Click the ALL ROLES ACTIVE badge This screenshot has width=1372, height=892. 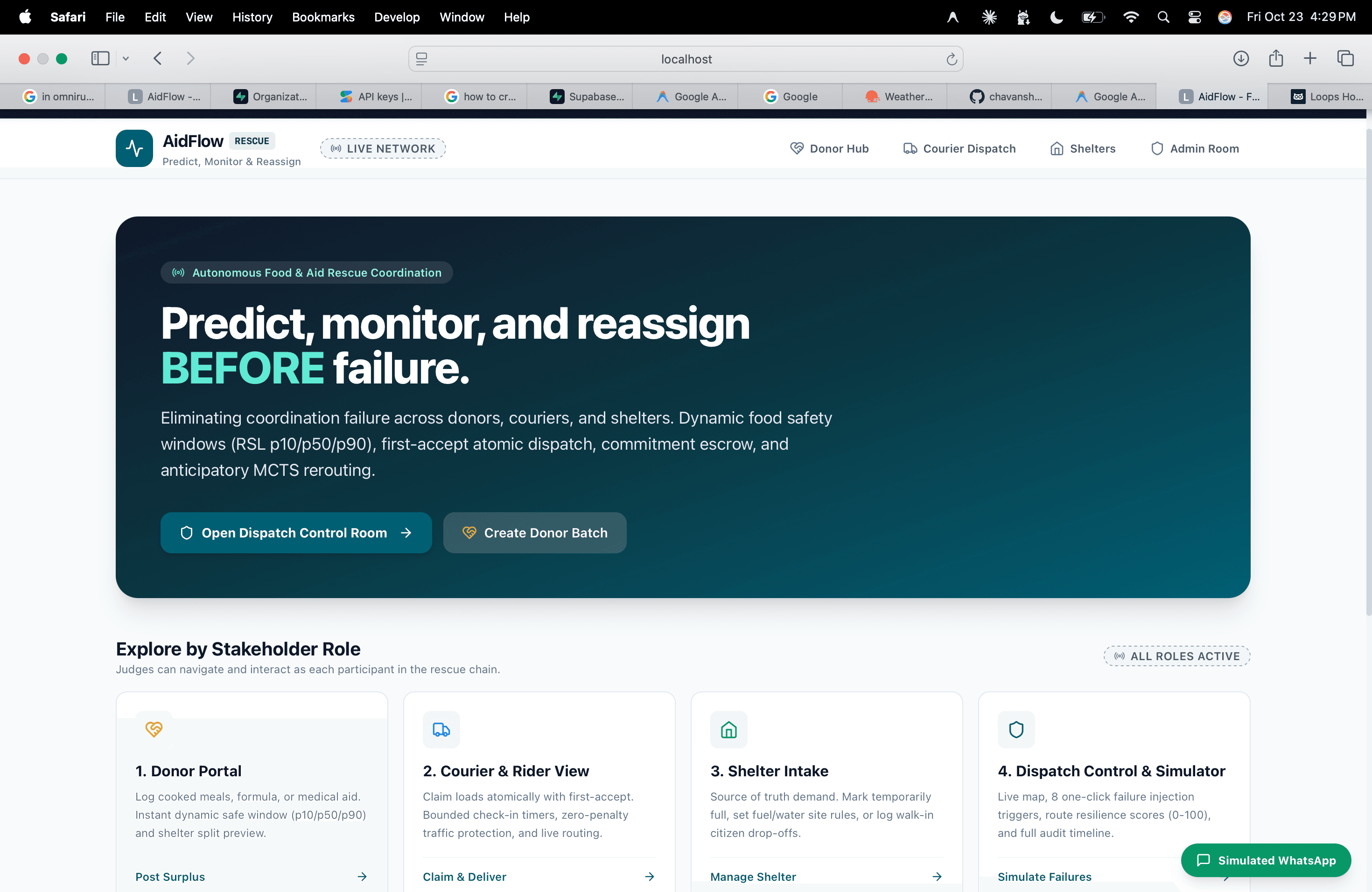pyautogui.click(x=1176, y=656)
